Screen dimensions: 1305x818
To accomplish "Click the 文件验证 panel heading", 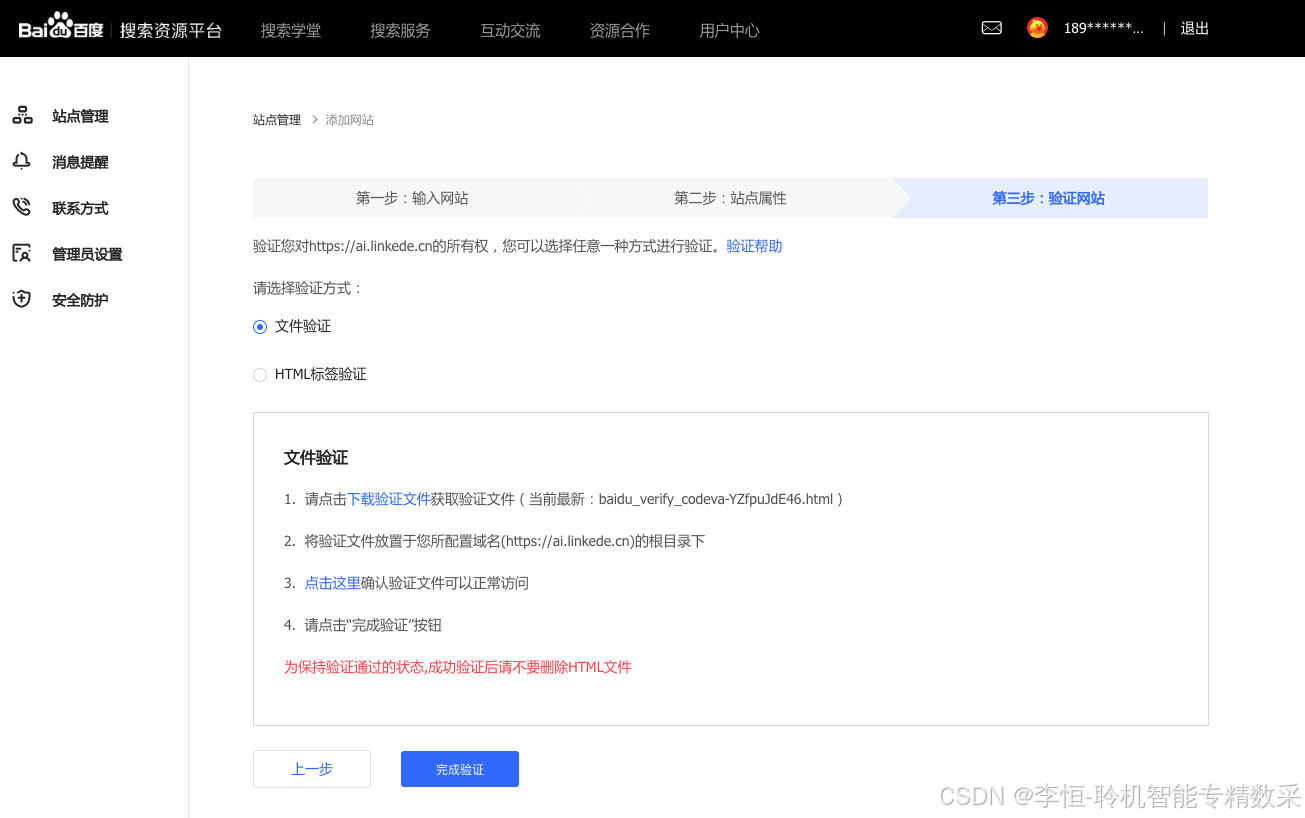I will pyautogui.click(x=316, y=458).
